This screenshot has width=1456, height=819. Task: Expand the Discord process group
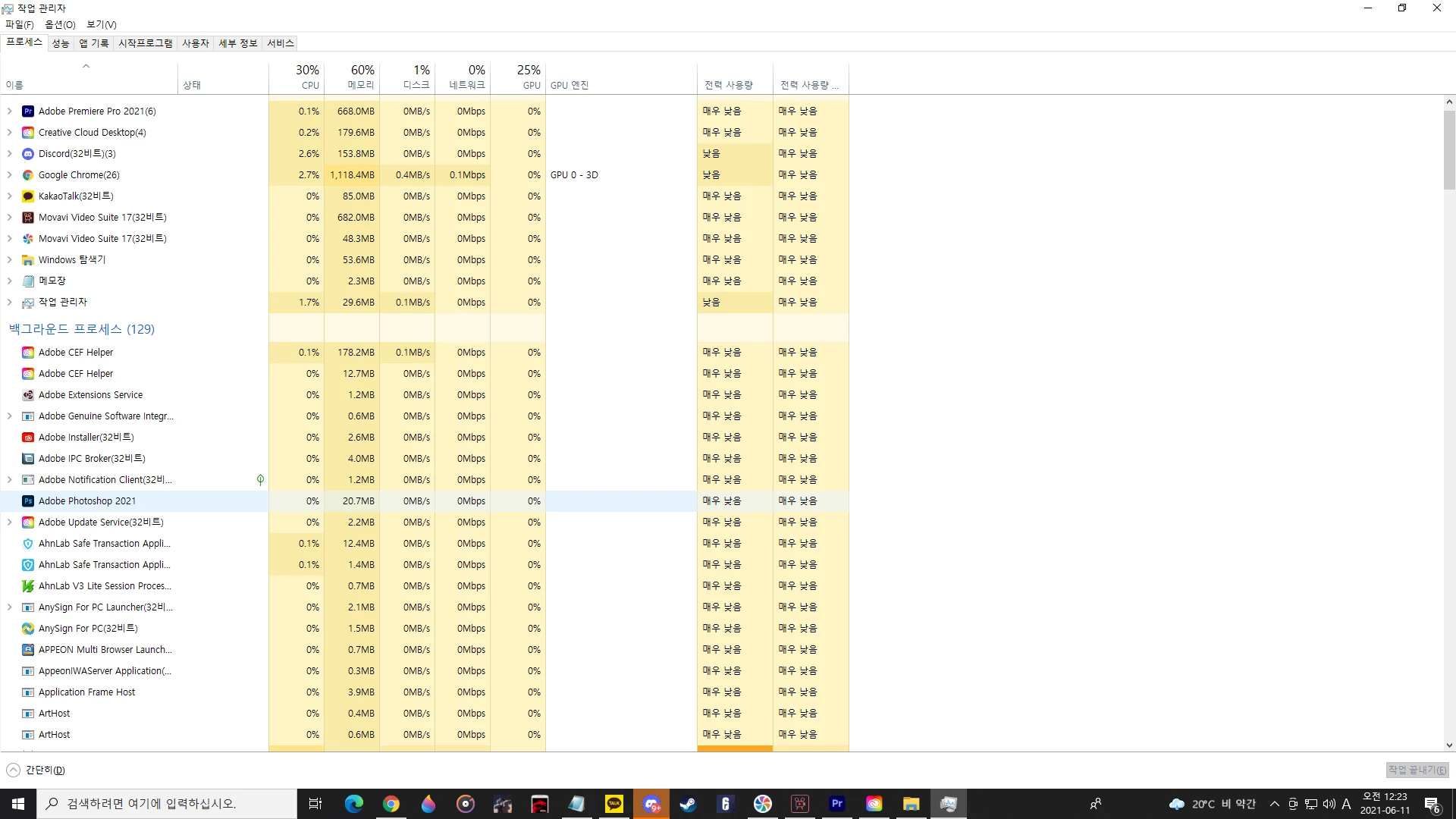click(9, 154)
